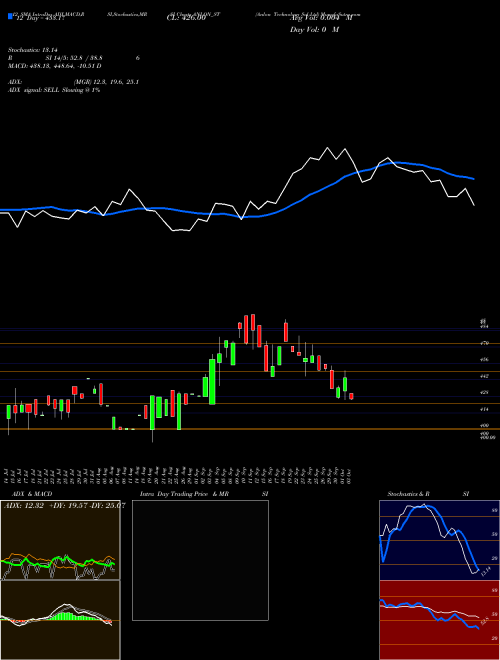Click the last red candlestick on the chart

click(x=351, y=397)
